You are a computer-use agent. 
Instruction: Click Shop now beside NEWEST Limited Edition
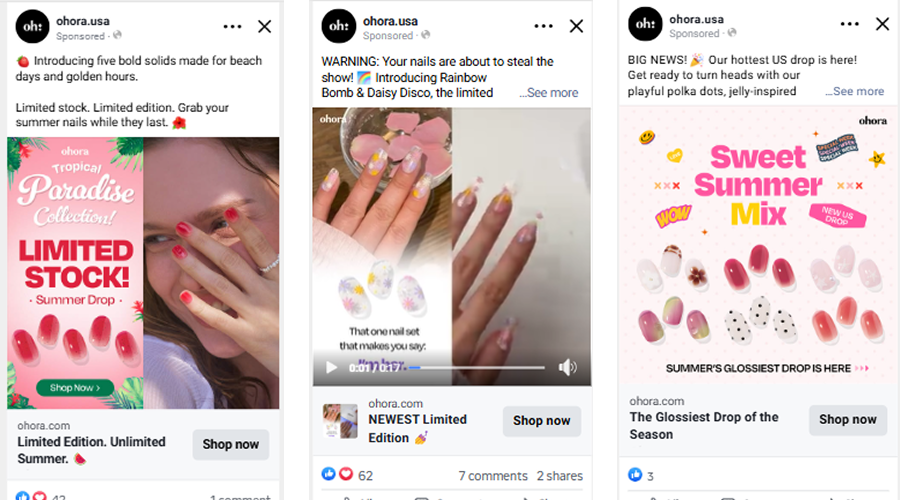tap(541, 421)
